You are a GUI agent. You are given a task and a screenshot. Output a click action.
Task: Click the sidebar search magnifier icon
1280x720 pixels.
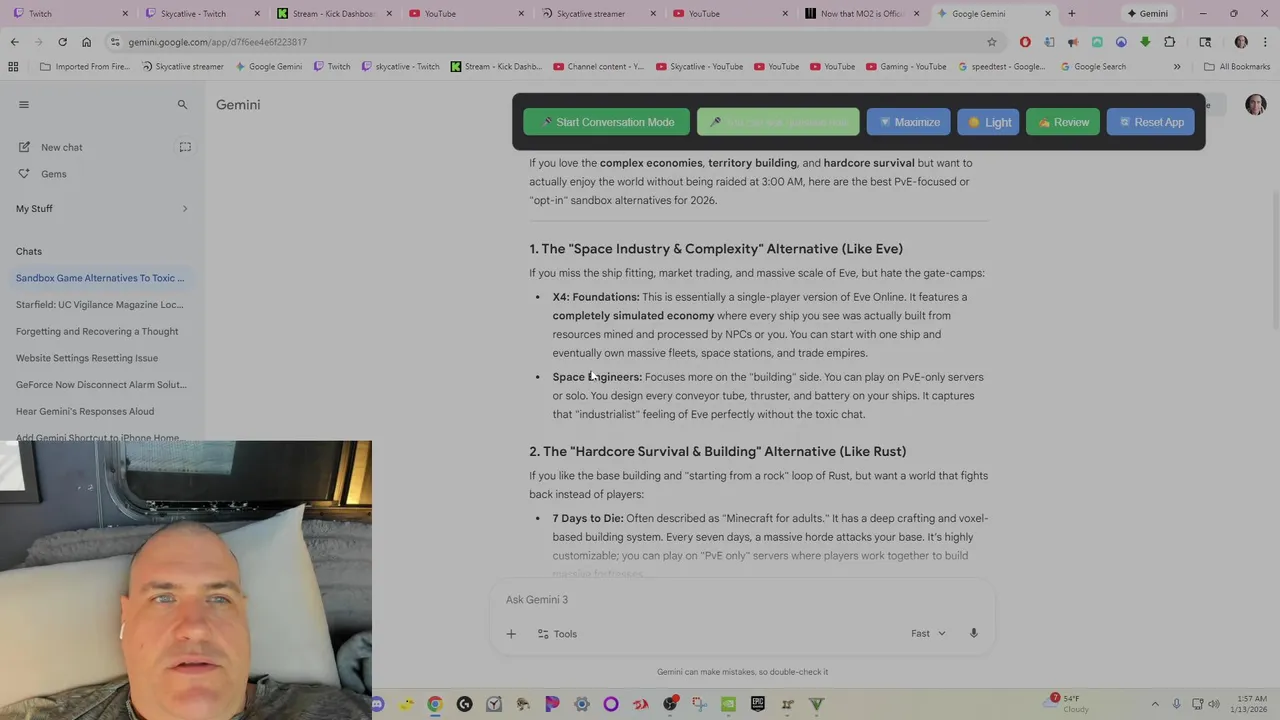182,104
